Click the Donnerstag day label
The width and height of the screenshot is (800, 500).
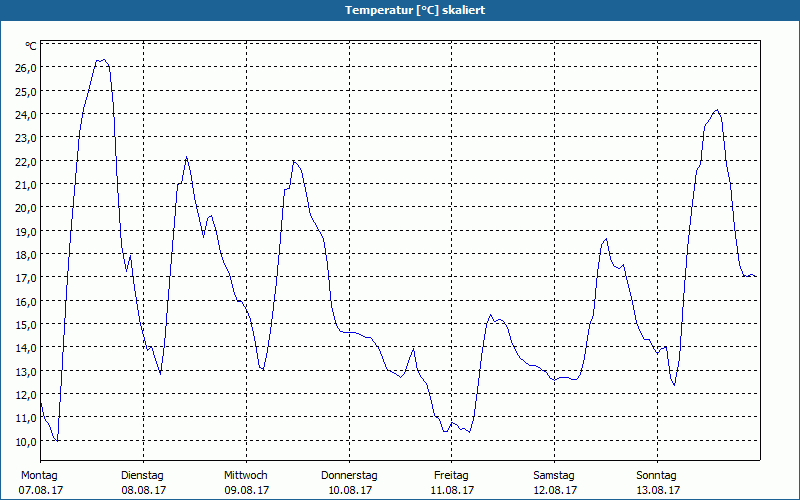coord(349,476)
